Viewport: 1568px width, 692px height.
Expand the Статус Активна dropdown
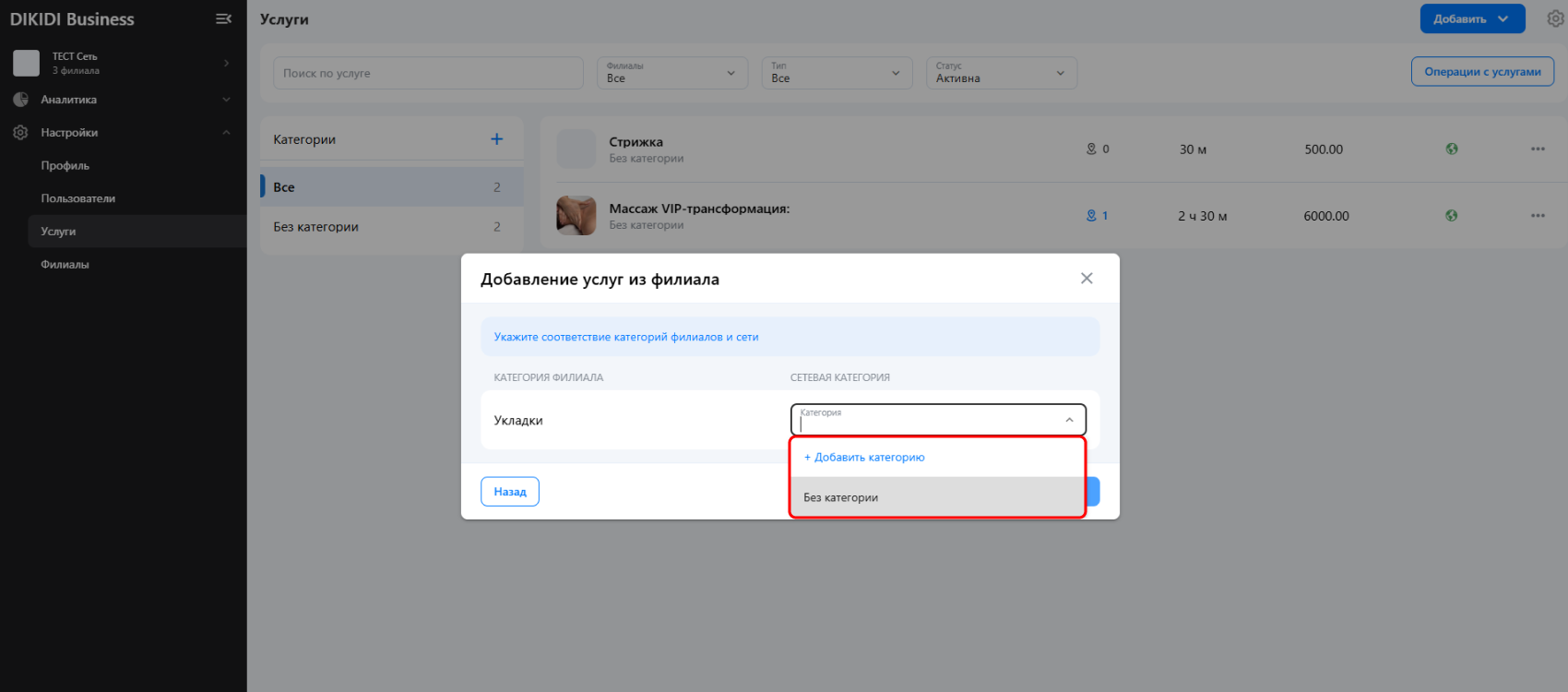(x=1001, y=73)
